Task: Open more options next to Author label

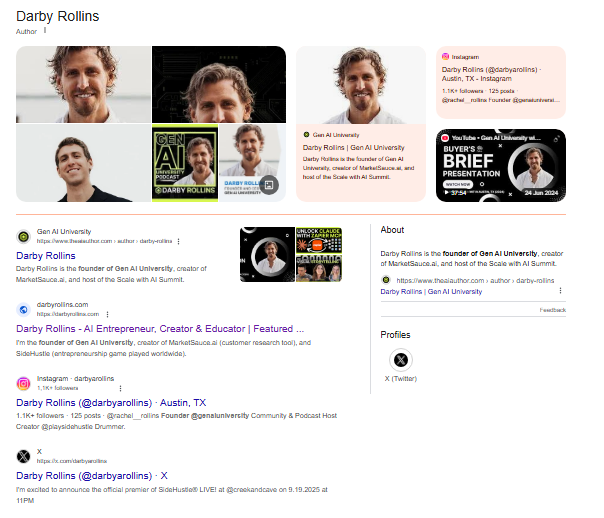Action: click(45, 30)
